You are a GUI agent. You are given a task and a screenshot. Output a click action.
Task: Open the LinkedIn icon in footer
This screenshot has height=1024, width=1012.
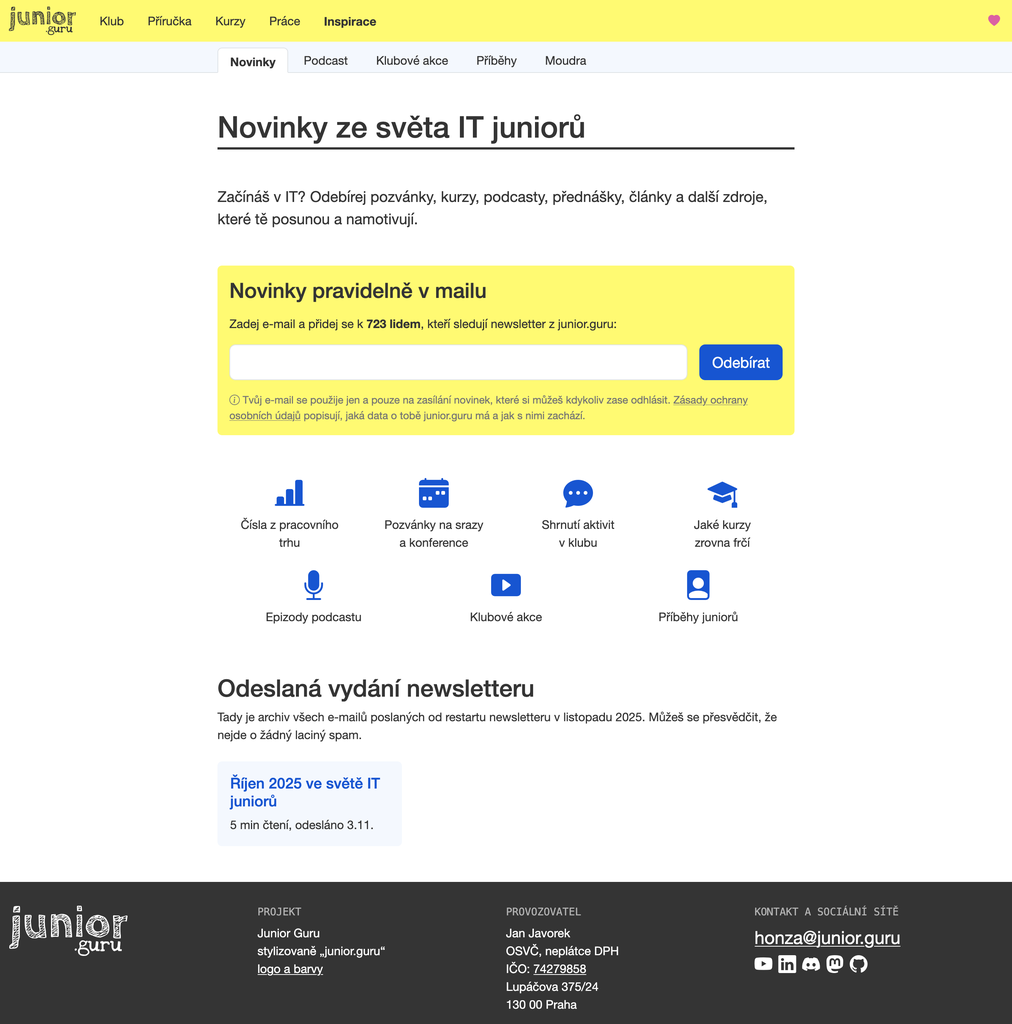point(787,964)
